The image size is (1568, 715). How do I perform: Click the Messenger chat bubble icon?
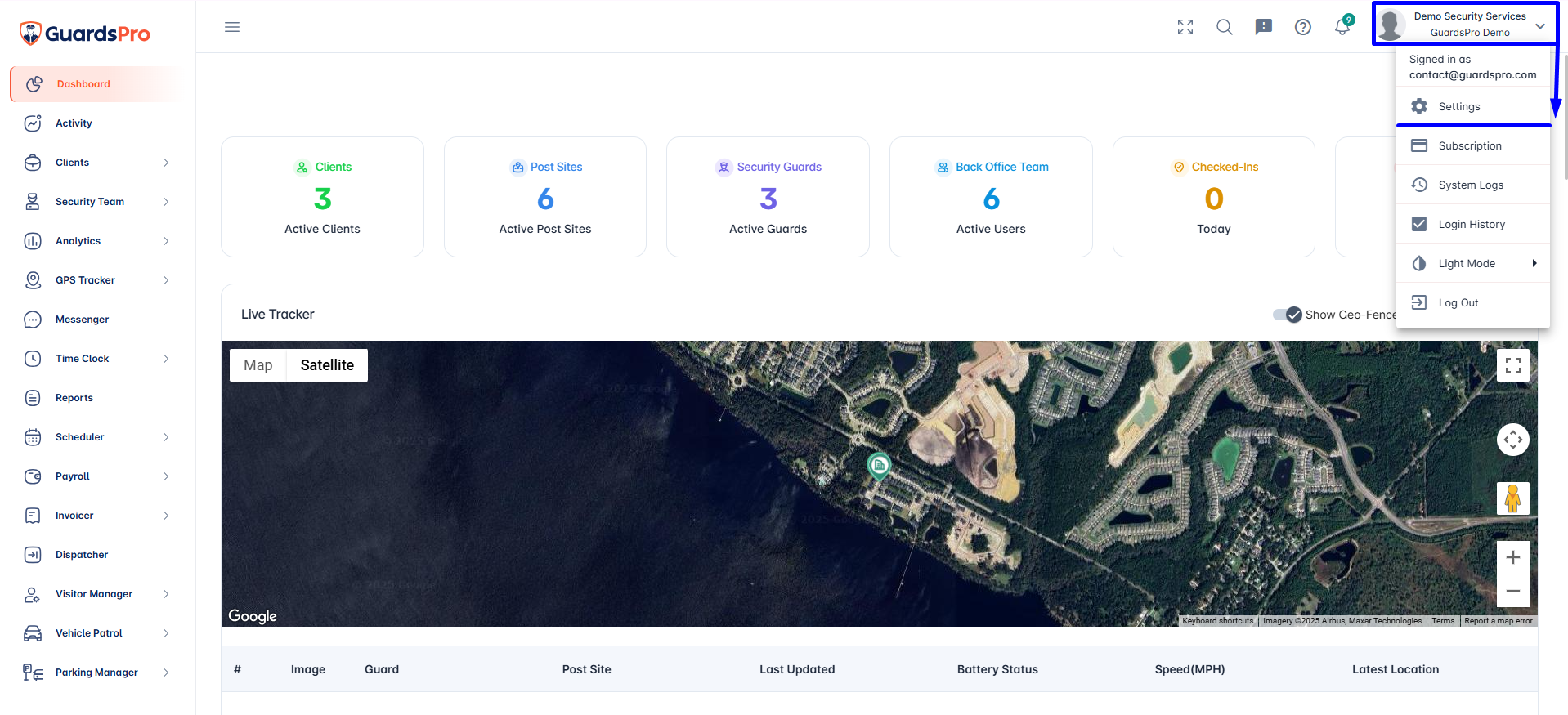[x=33, y=320]
